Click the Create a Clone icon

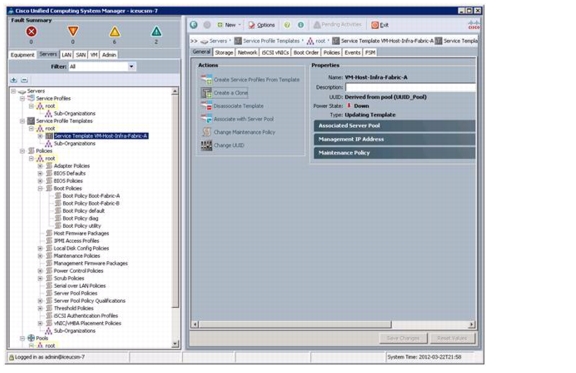(206, 93)
